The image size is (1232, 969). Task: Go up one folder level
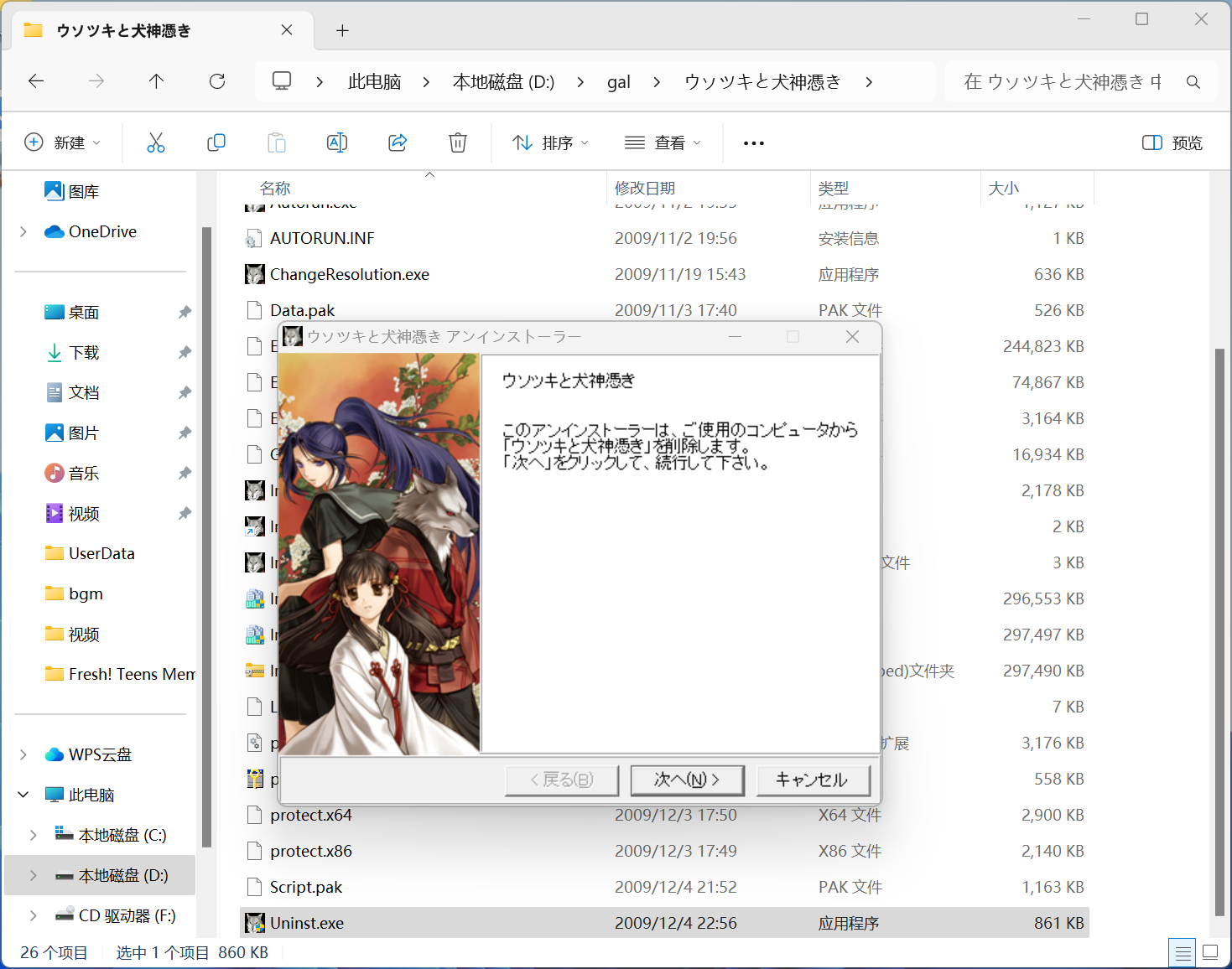click(x=156, y=81)
